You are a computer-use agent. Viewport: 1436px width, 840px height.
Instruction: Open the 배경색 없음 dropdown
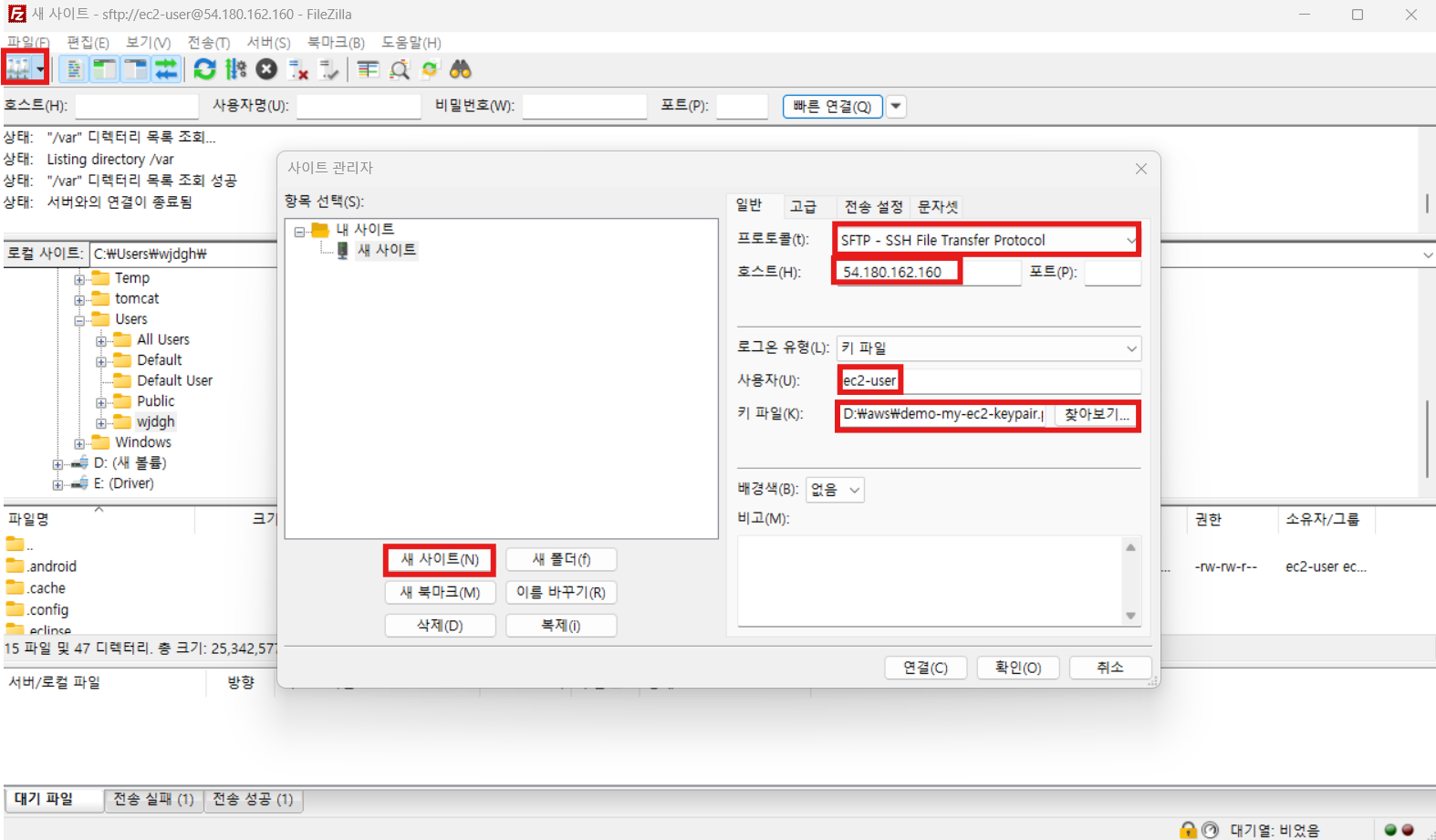[x=835, y=490]
